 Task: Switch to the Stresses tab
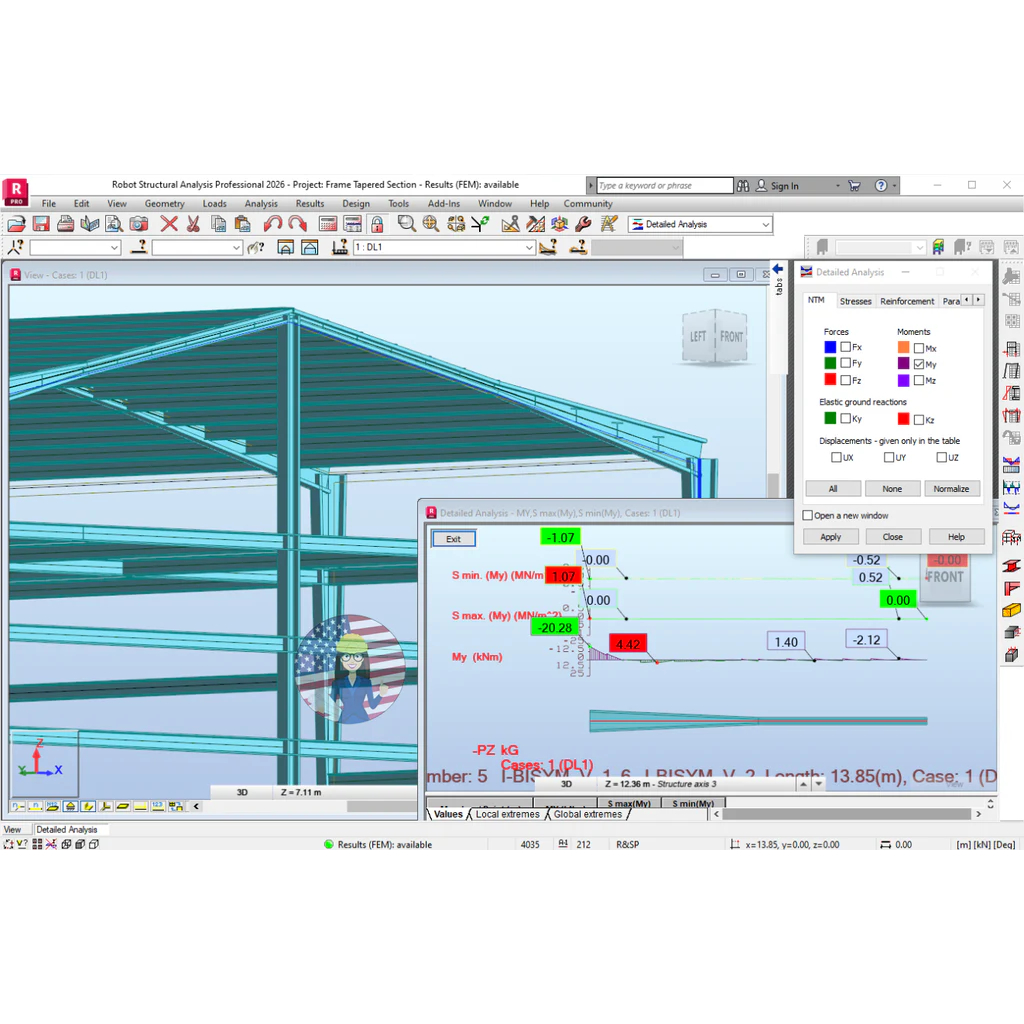point(856,301)
